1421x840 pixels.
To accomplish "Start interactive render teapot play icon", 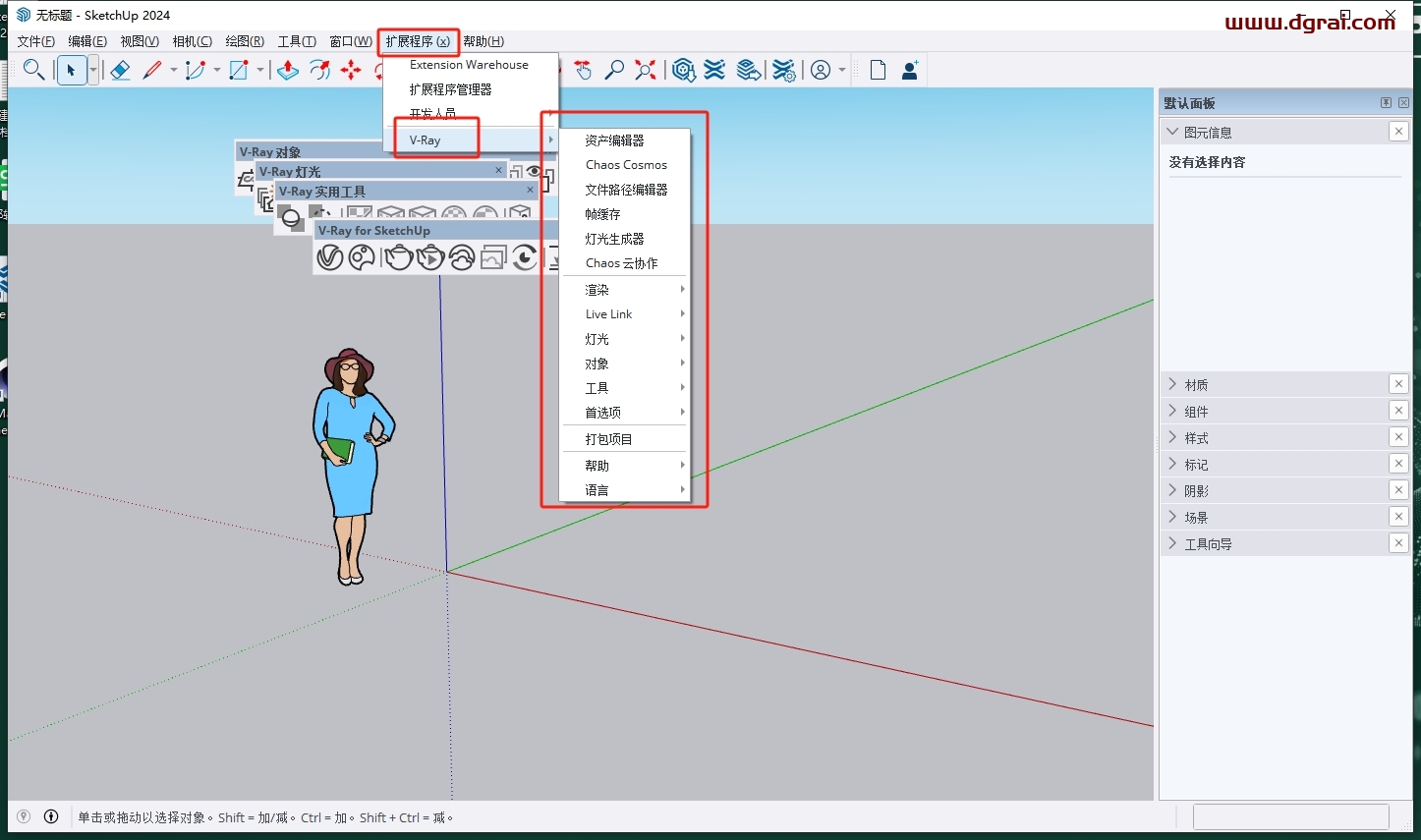I will click(430, 257).
